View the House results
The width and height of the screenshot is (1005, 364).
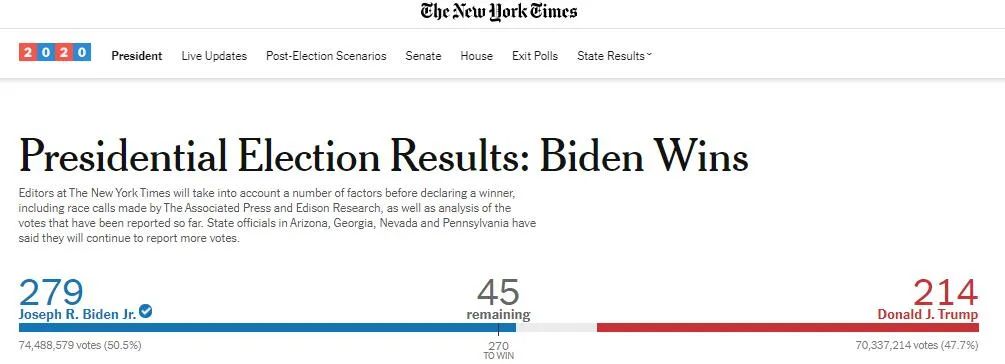tap(476, 56)
